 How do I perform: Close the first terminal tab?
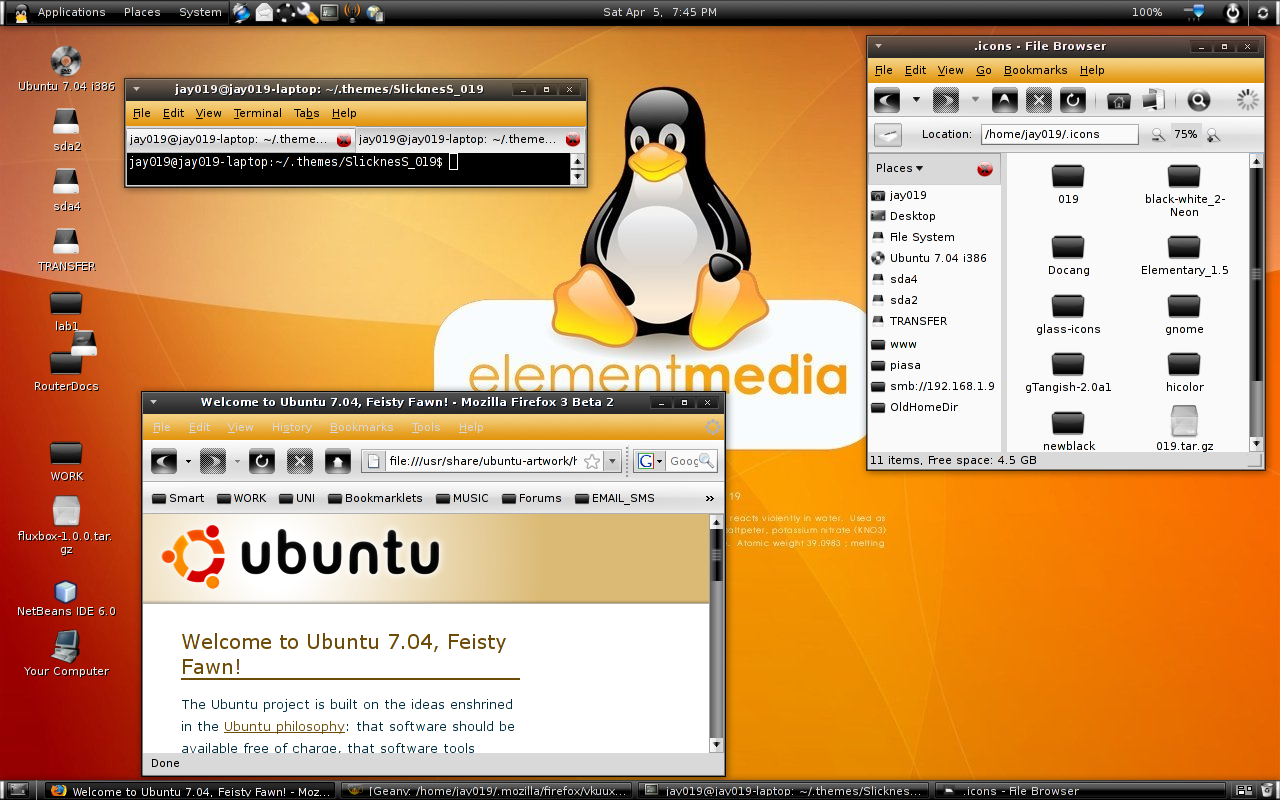(x=344, y=140)
